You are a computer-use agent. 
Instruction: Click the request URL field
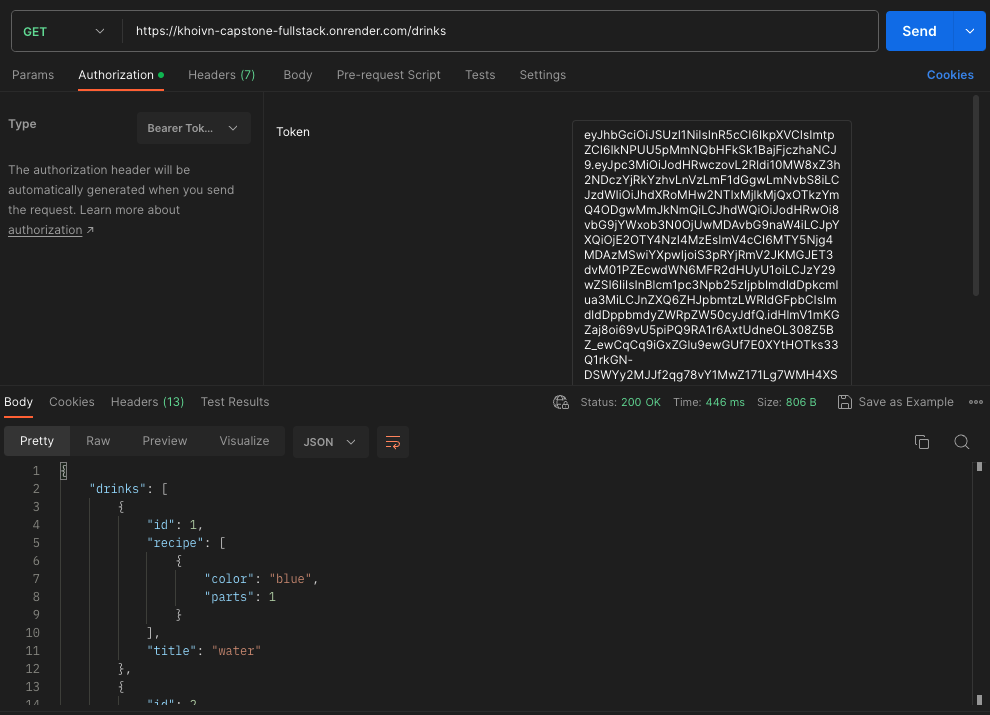499,31
